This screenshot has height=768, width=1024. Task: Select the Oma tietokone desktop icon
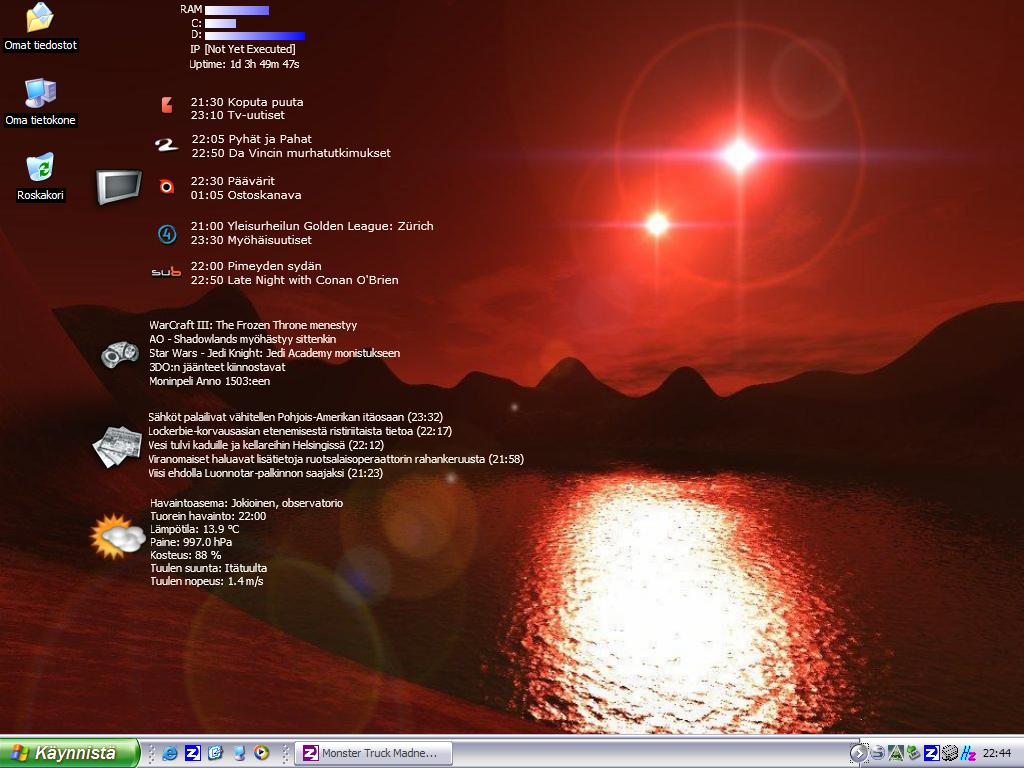pyautogui.click(x=40, y=94)
